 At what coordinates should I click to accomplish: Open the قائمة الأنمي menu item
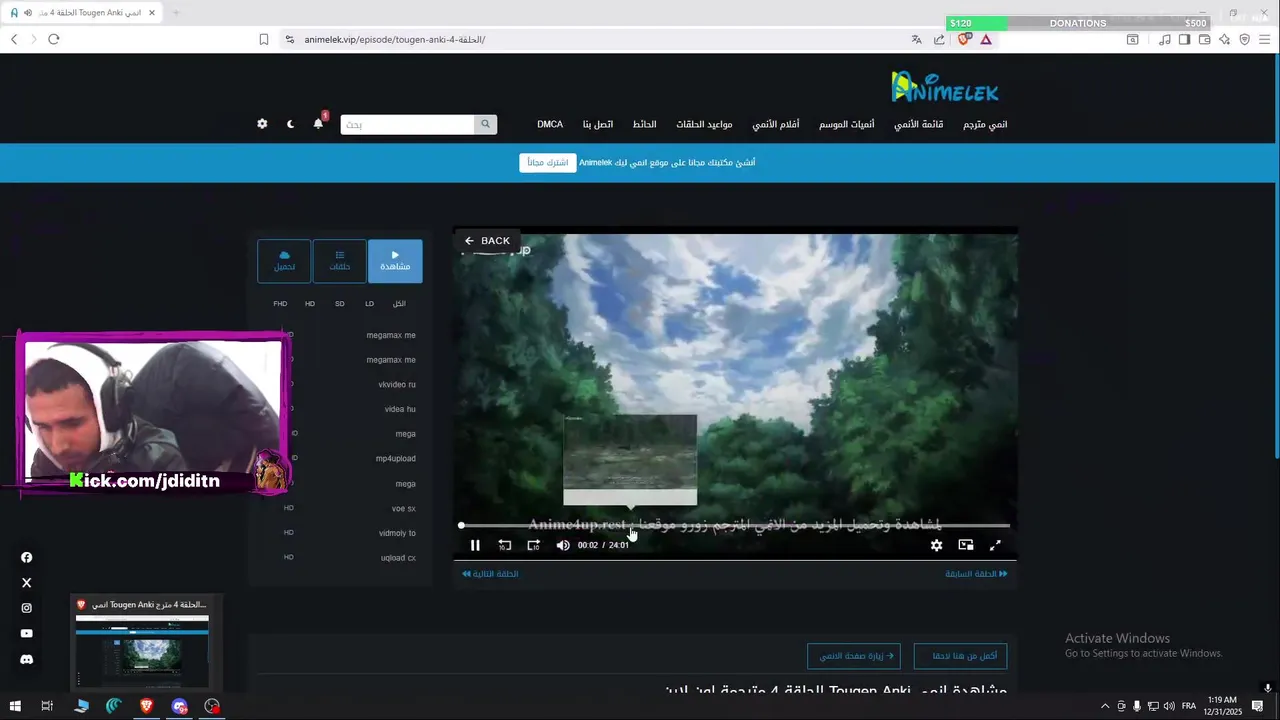[x=919, y=124]
